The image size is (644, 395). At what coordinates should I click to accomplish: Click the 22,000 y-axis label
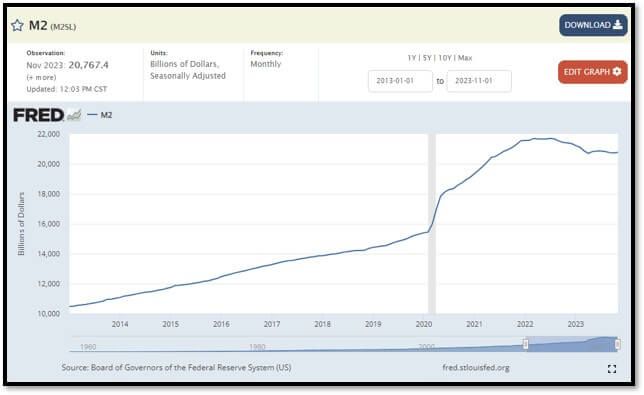(48, 134)
